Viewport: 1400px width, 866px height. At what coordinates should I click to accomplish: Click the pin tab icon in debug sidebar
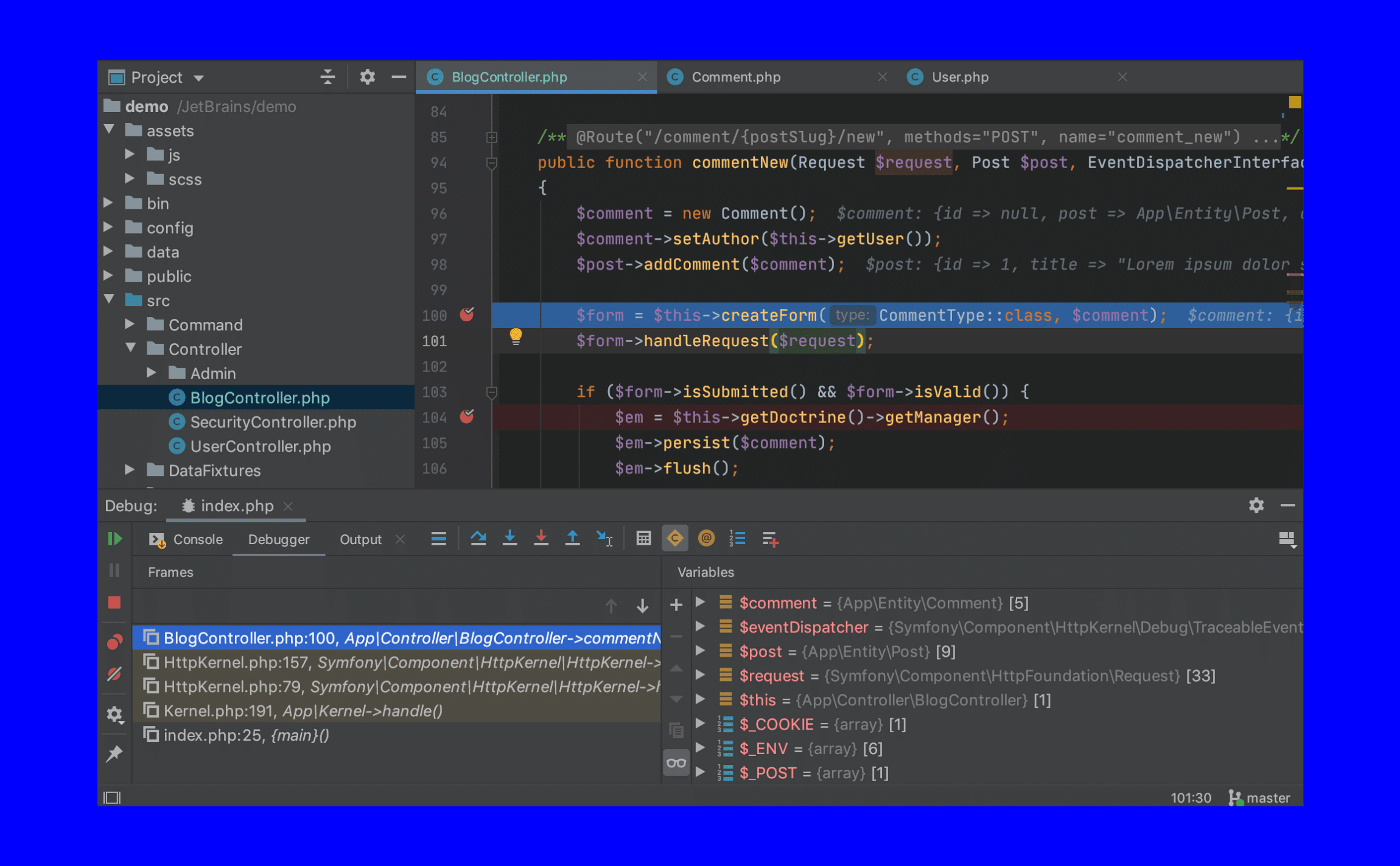pyautogui.click(x=114, y=754)
